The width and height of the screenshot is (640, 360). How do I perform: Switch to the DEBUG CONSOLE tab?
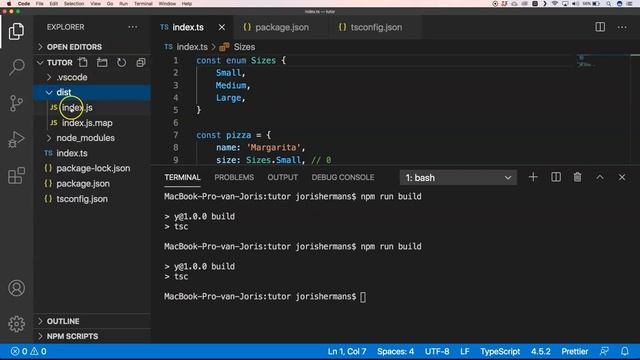click(x=343, y=178)
